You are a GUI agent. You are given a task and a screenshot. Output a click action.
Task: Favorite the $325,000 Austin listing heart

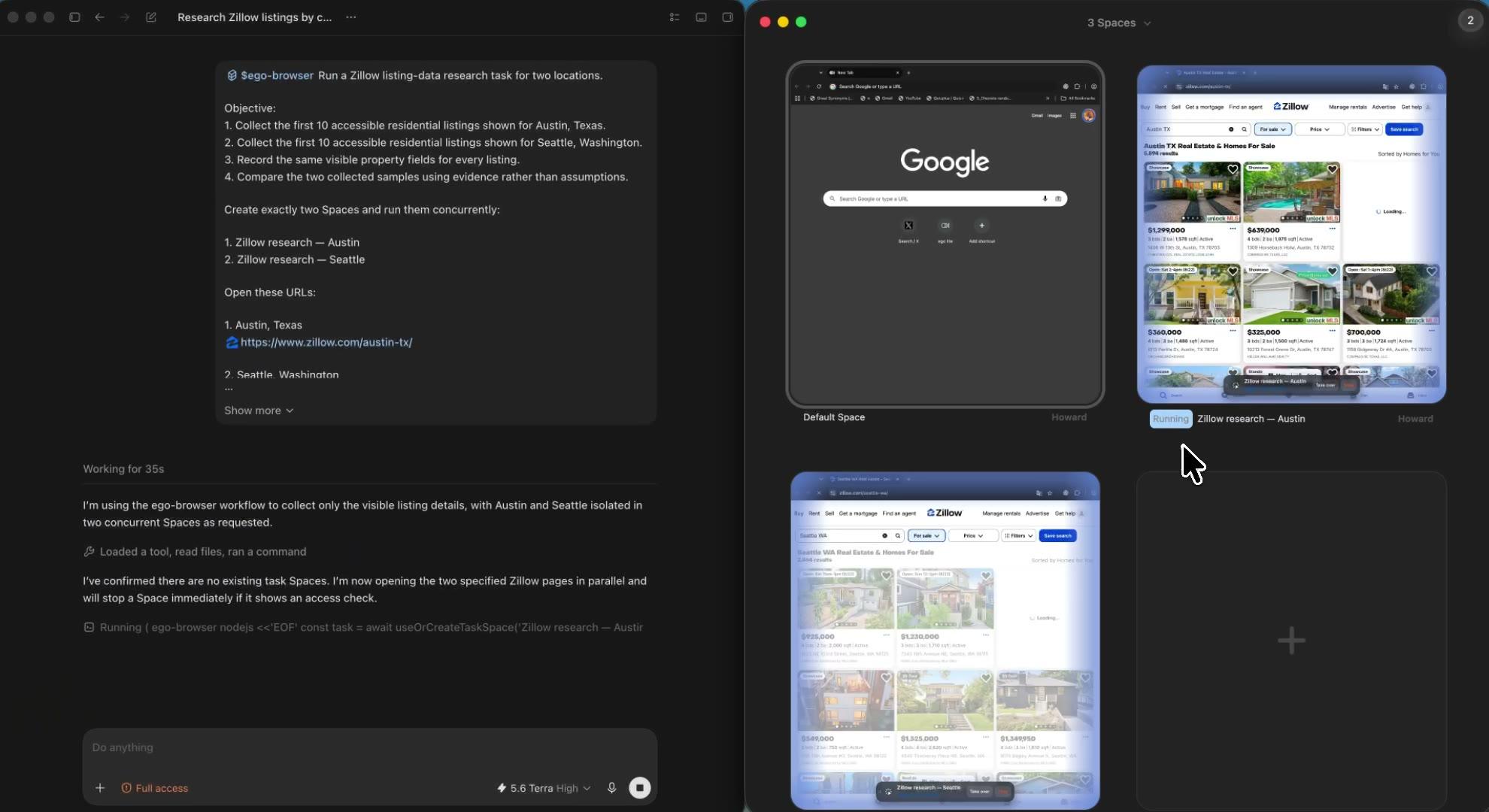(1332, 271)
